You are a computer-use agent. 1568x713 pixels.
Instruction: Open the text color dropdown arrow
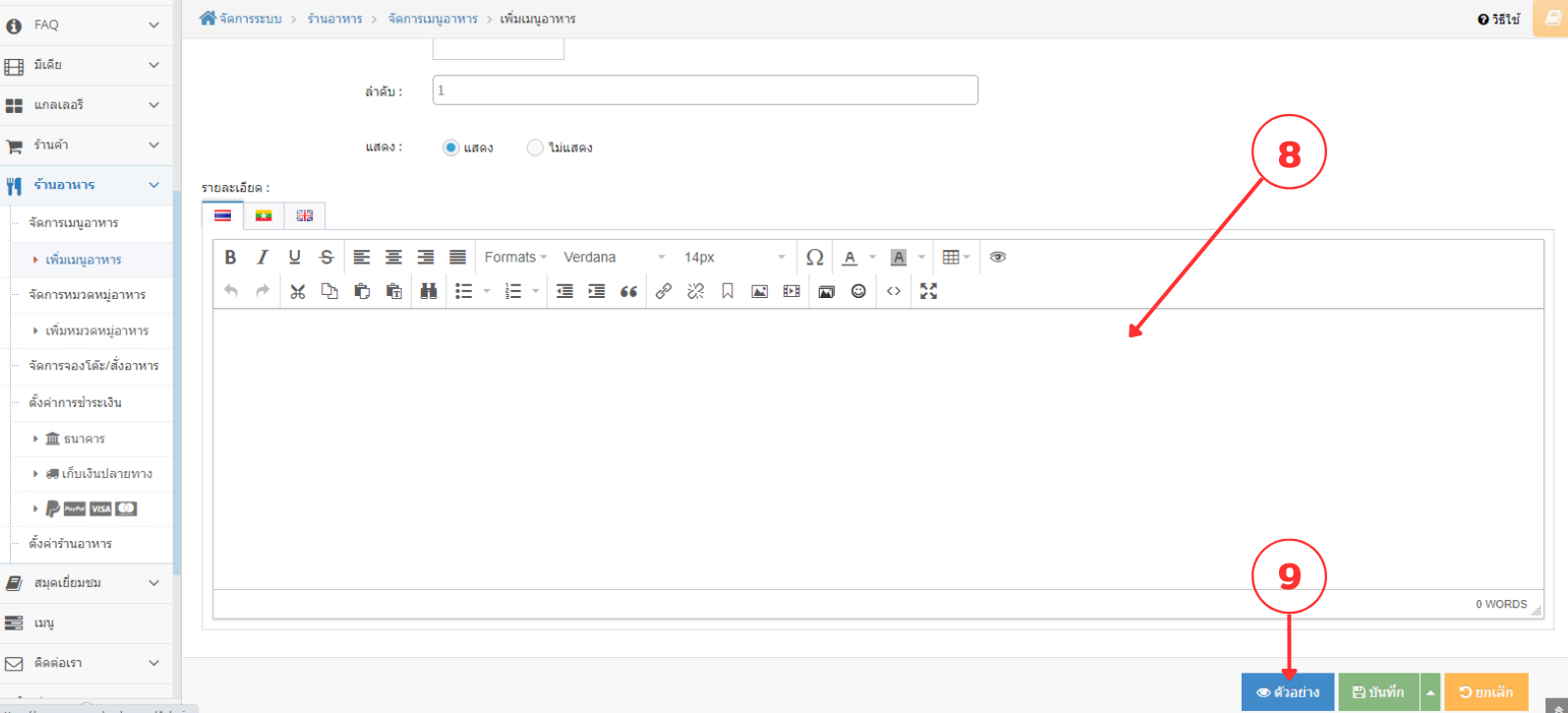tap(872, 257)
